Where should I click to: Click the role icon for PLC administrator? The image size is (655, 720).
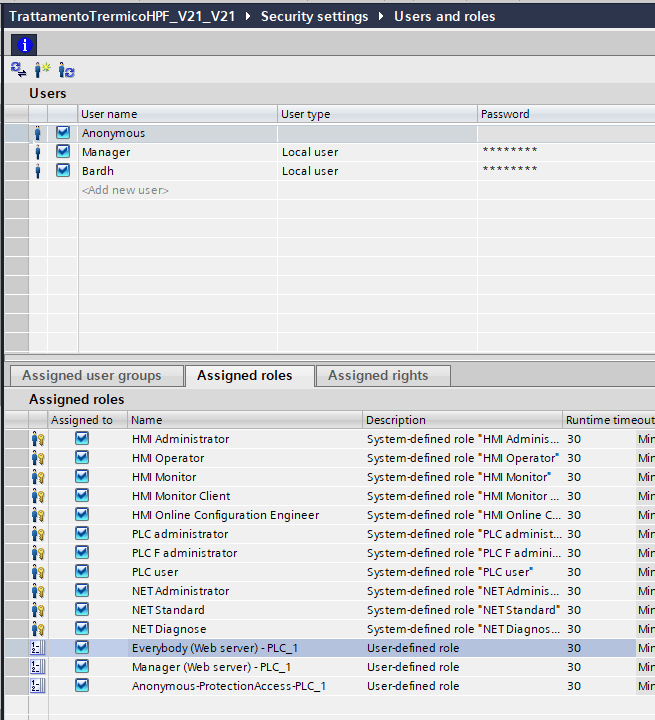[38, 534]
